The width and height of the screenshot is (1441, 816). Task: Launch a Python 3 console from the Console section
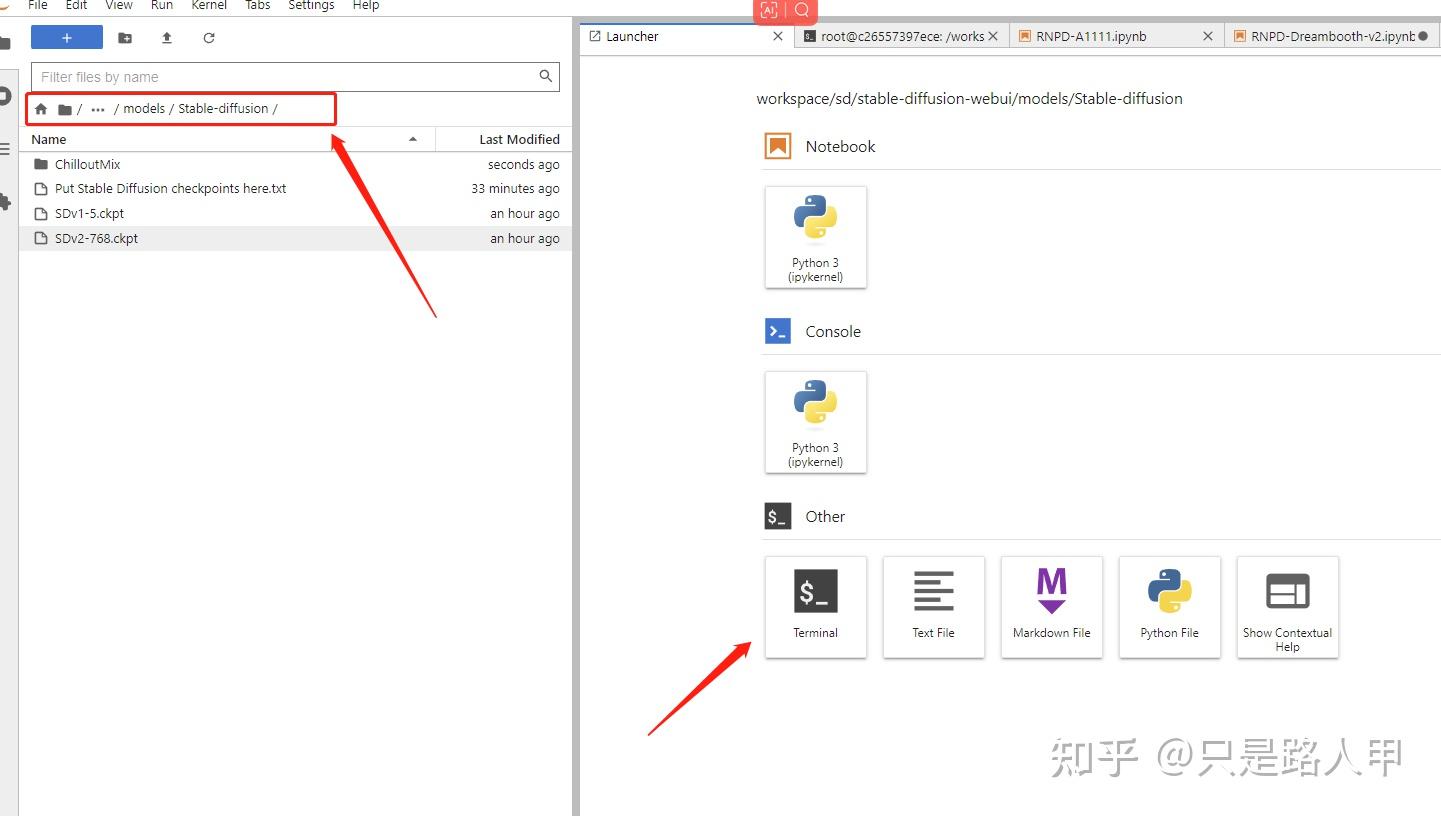click(x=816, y=422)
